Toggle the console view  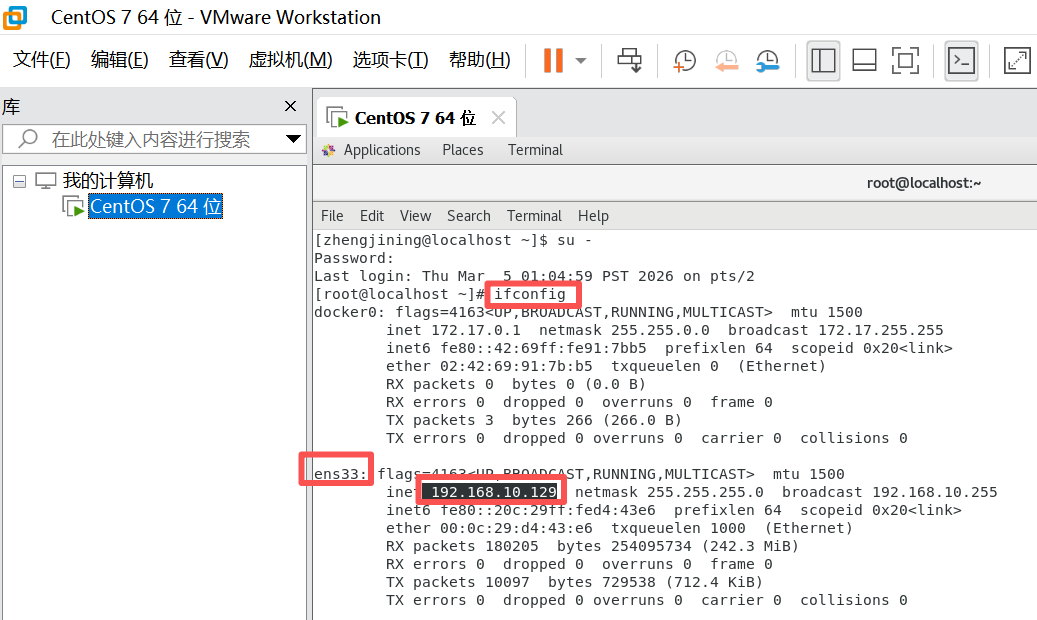click(961, 61)
